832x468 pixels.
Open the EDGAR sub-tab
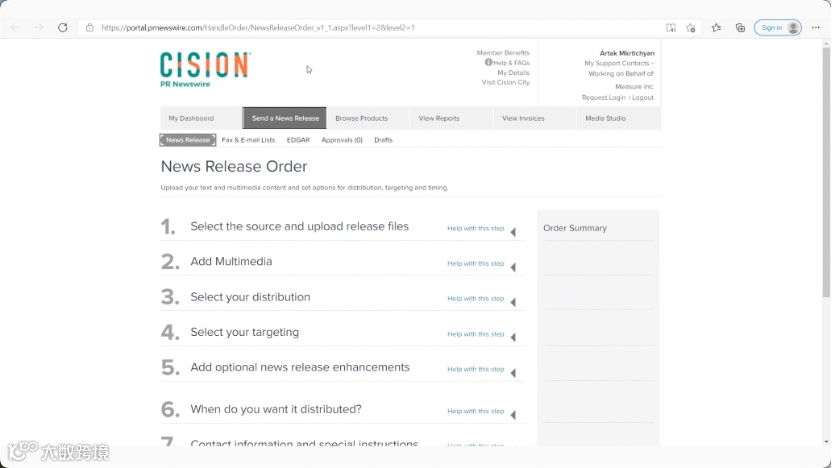point(298,140)
